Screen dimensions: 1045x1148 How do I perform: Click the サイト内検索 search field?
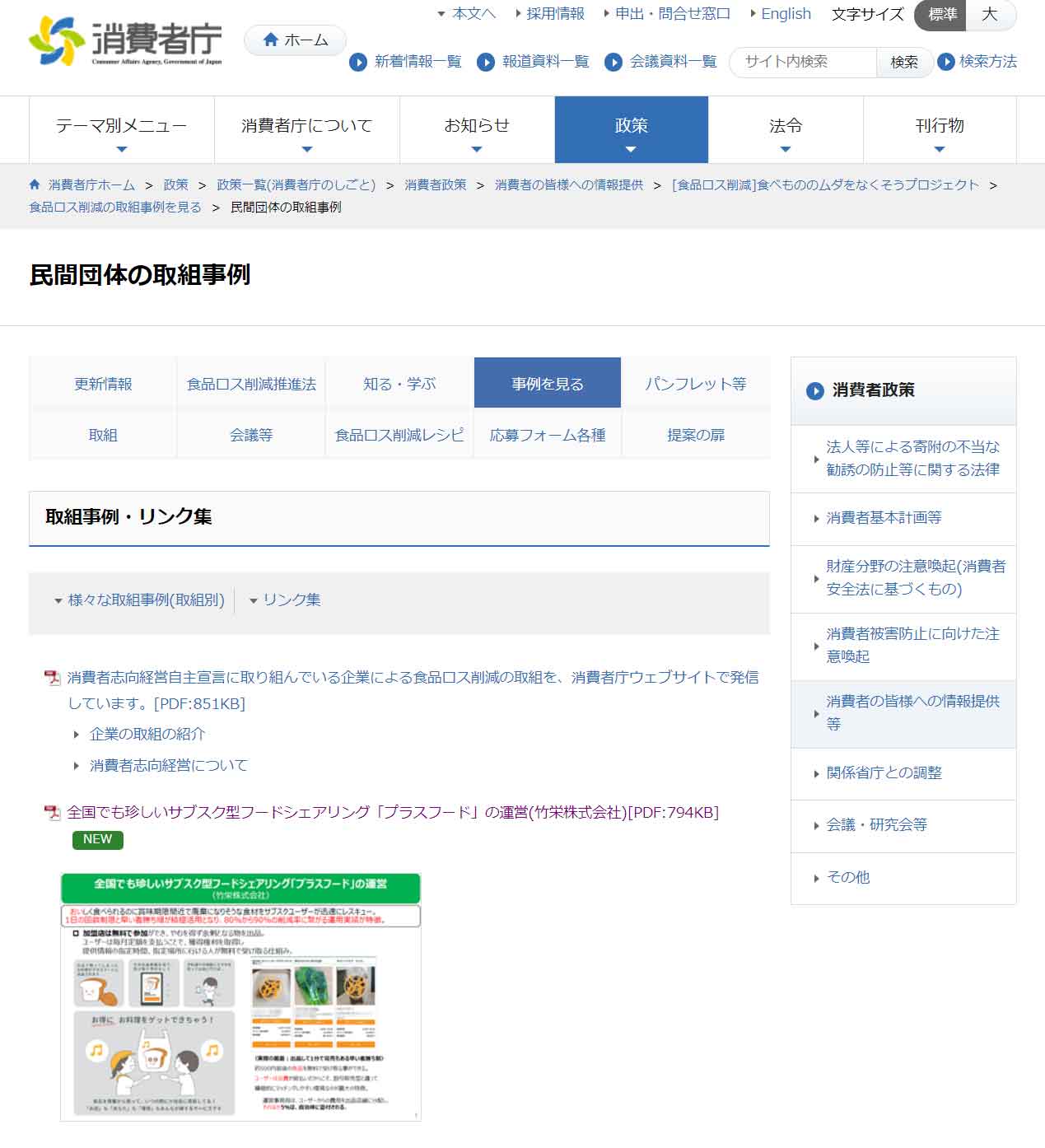click(803, 62)
